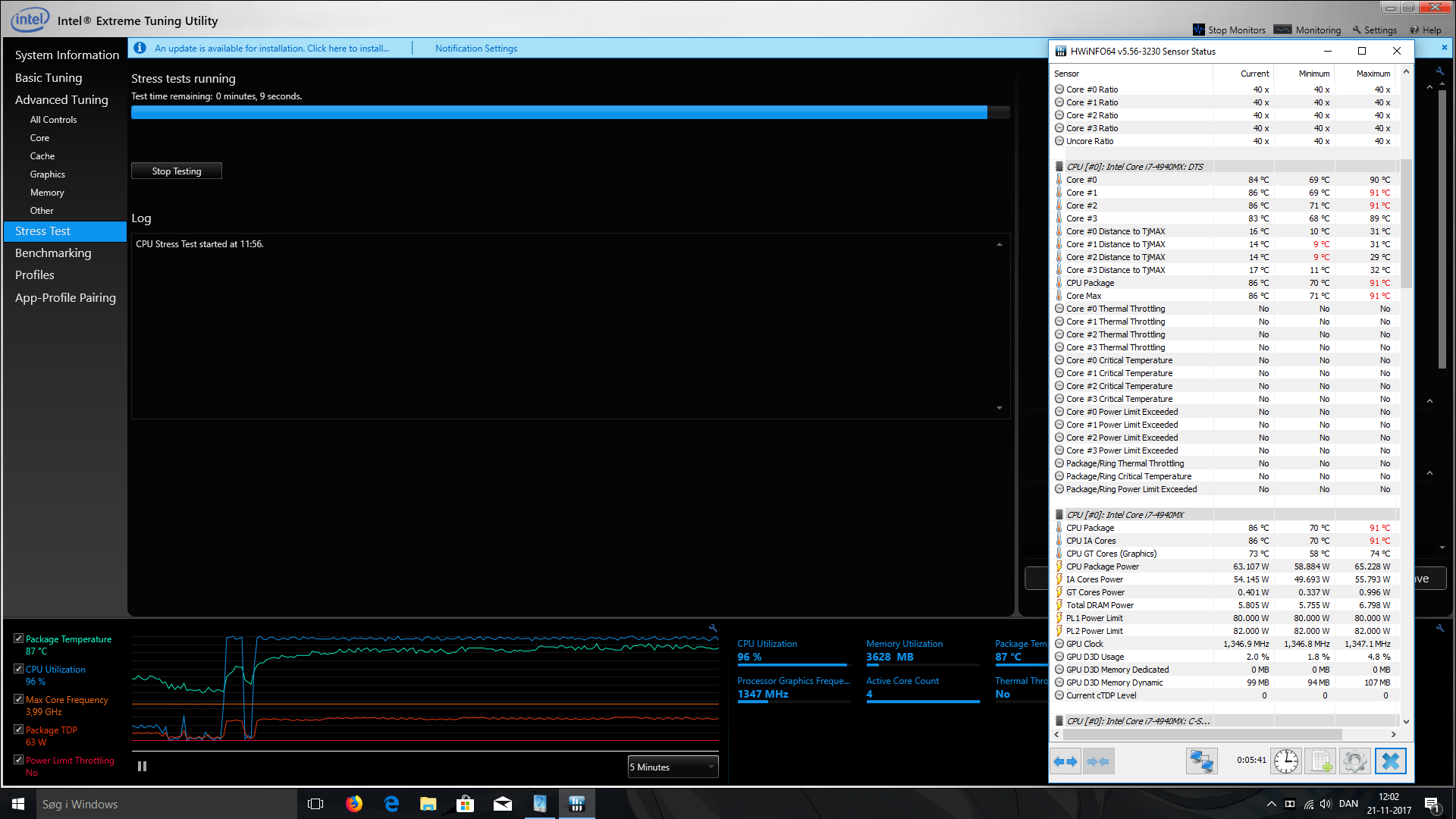Select Memory under Advanced Tuning
This screenshot has width=1456, height=819.
pyautogui.click(x=47, y=193)
